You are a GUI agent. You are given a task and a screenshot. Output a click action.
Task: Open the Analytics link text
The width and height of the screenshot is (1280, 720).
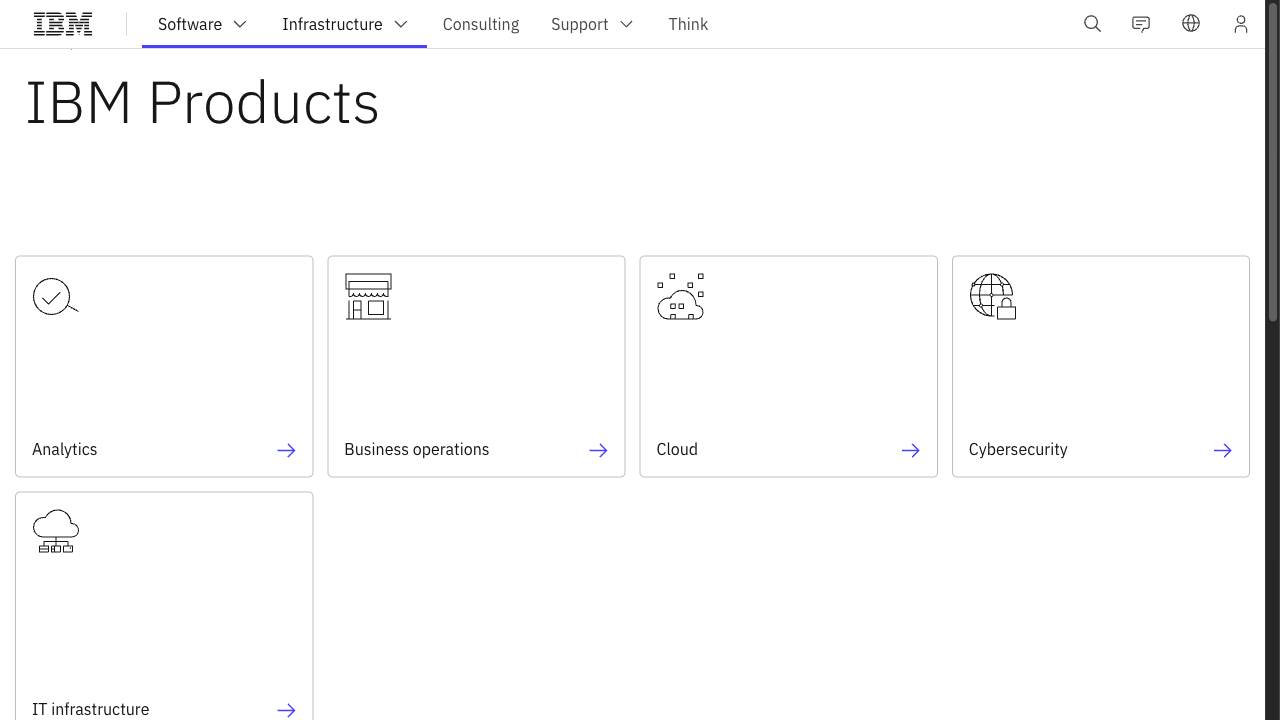tap(65, 449)
